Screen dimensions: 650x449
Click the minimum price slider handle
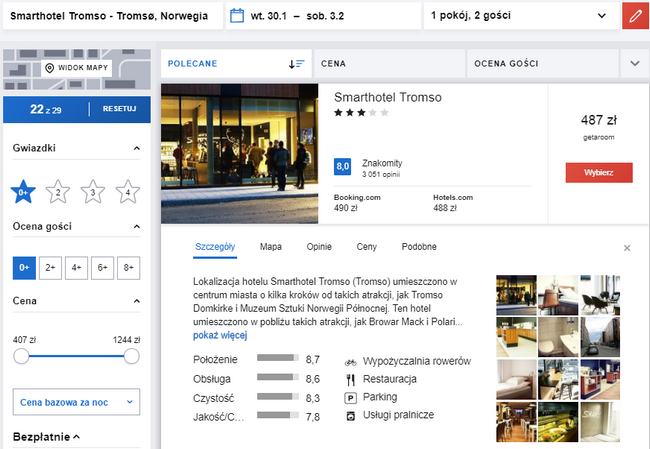click(21, 356)
